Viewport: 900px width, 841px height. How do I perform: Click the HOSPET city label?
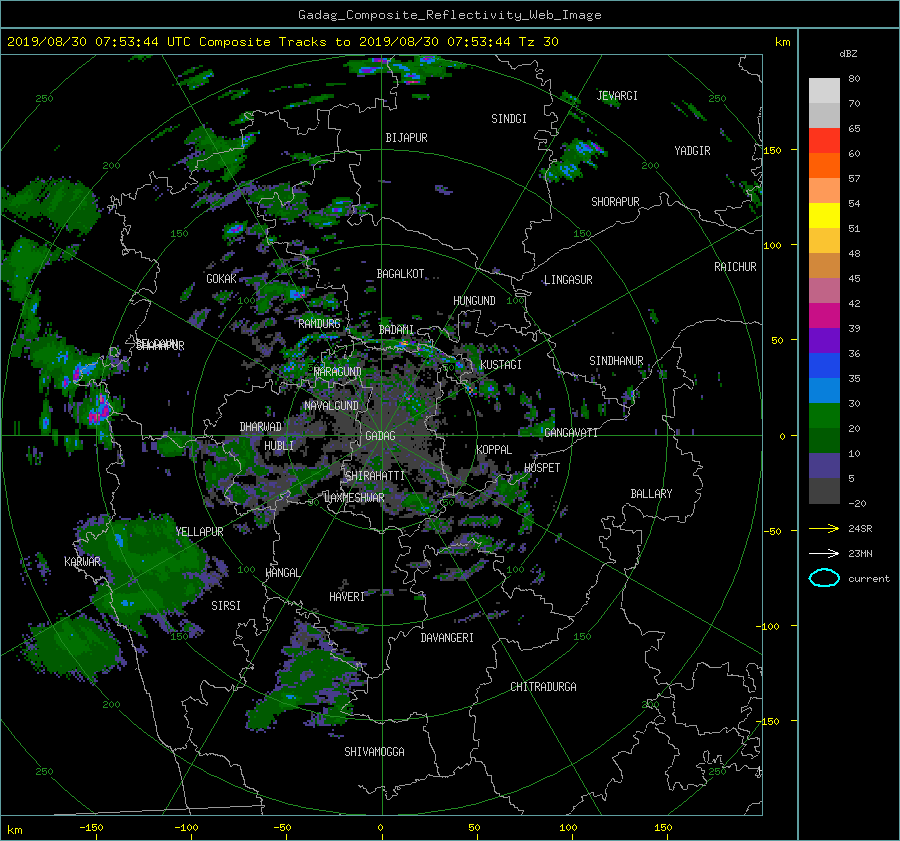pos(542,468)
